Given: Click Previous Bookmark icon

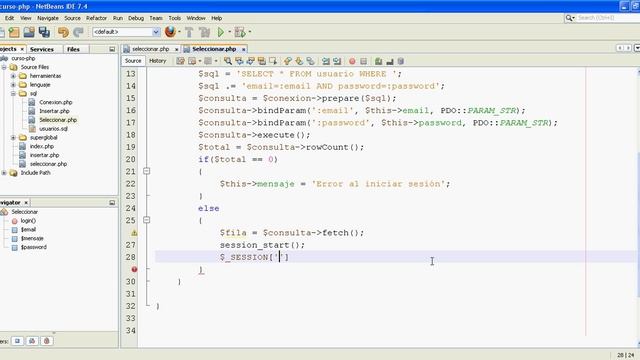Looking at the screenshot, I should [x=288, y=61].
